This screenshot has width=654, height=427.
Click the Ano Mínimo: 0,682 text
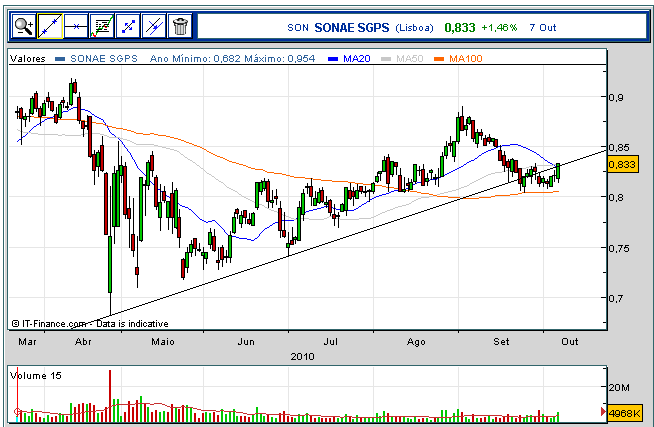195,59
